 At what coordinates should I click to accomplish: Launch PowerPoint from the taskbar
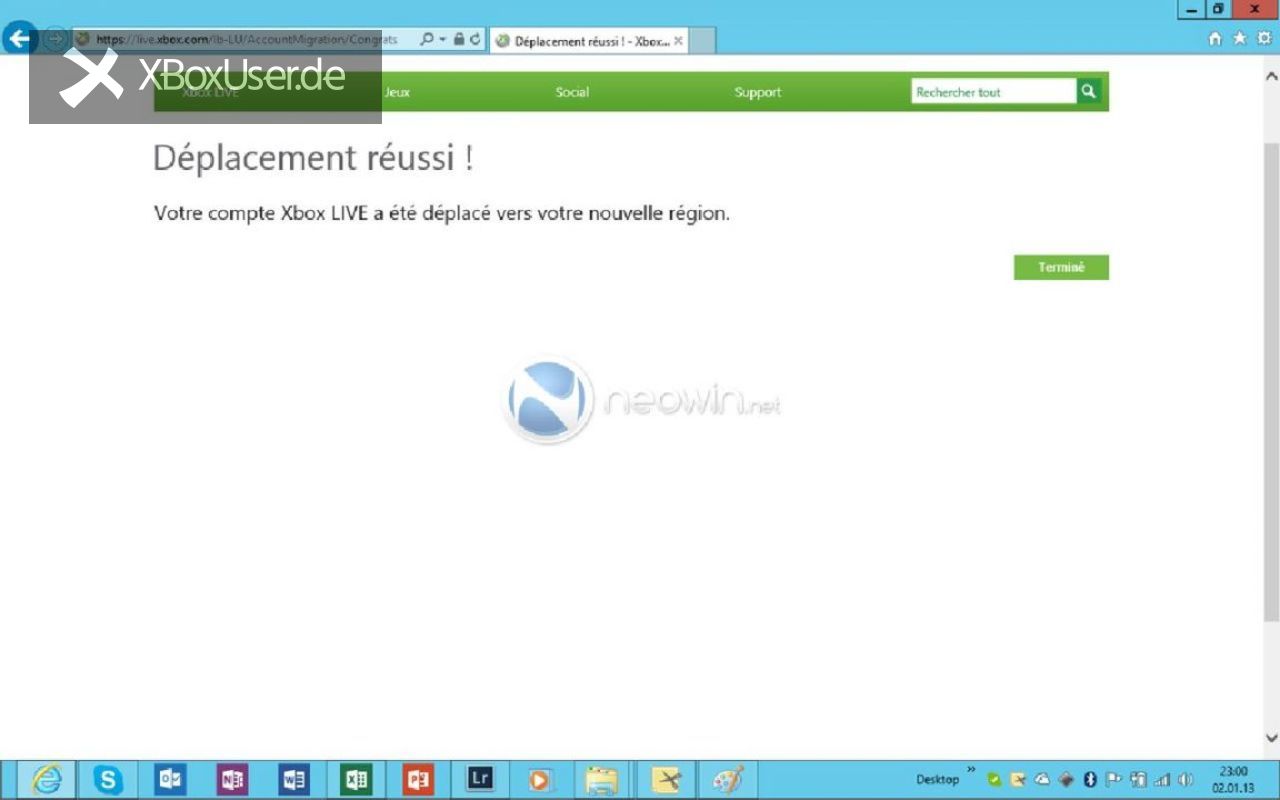(x=418, y=780)
